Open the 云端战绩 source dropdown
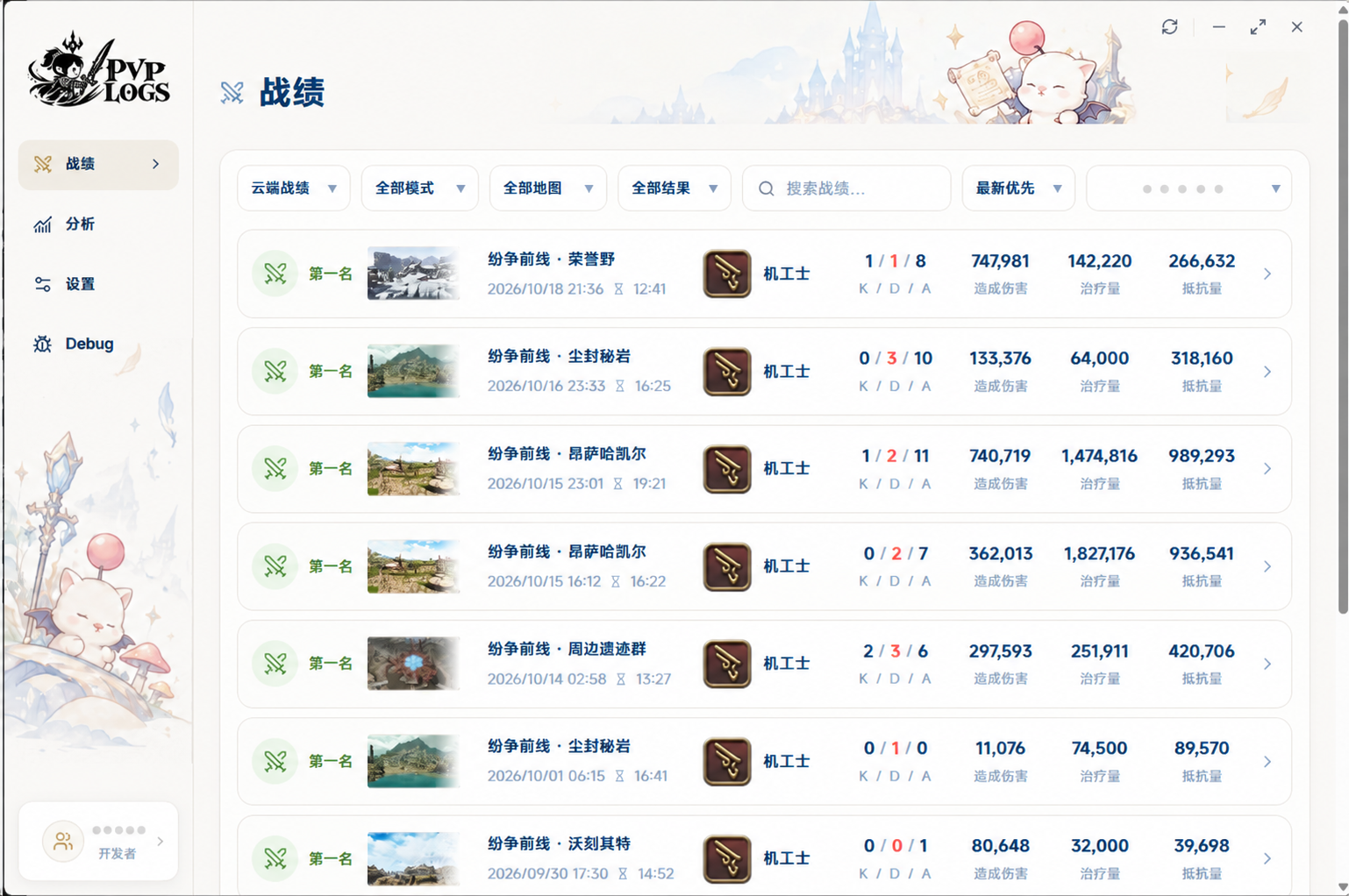 (294, 188)
